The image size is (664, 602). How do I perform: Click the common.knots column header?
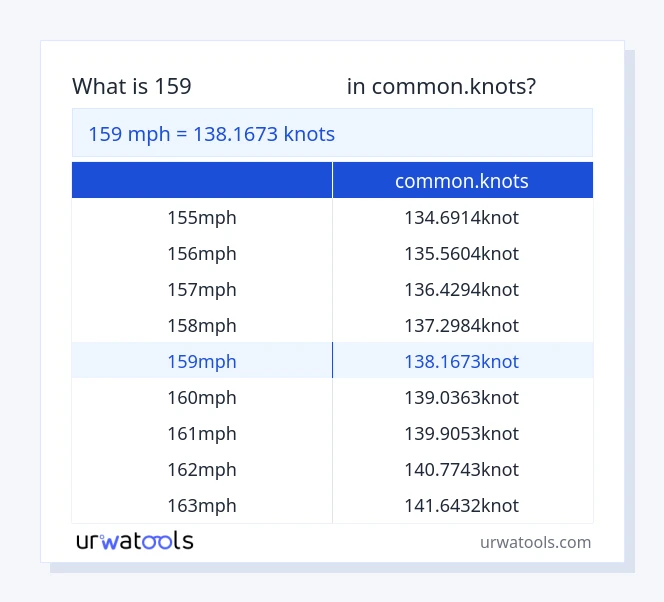tap(462, 181)
